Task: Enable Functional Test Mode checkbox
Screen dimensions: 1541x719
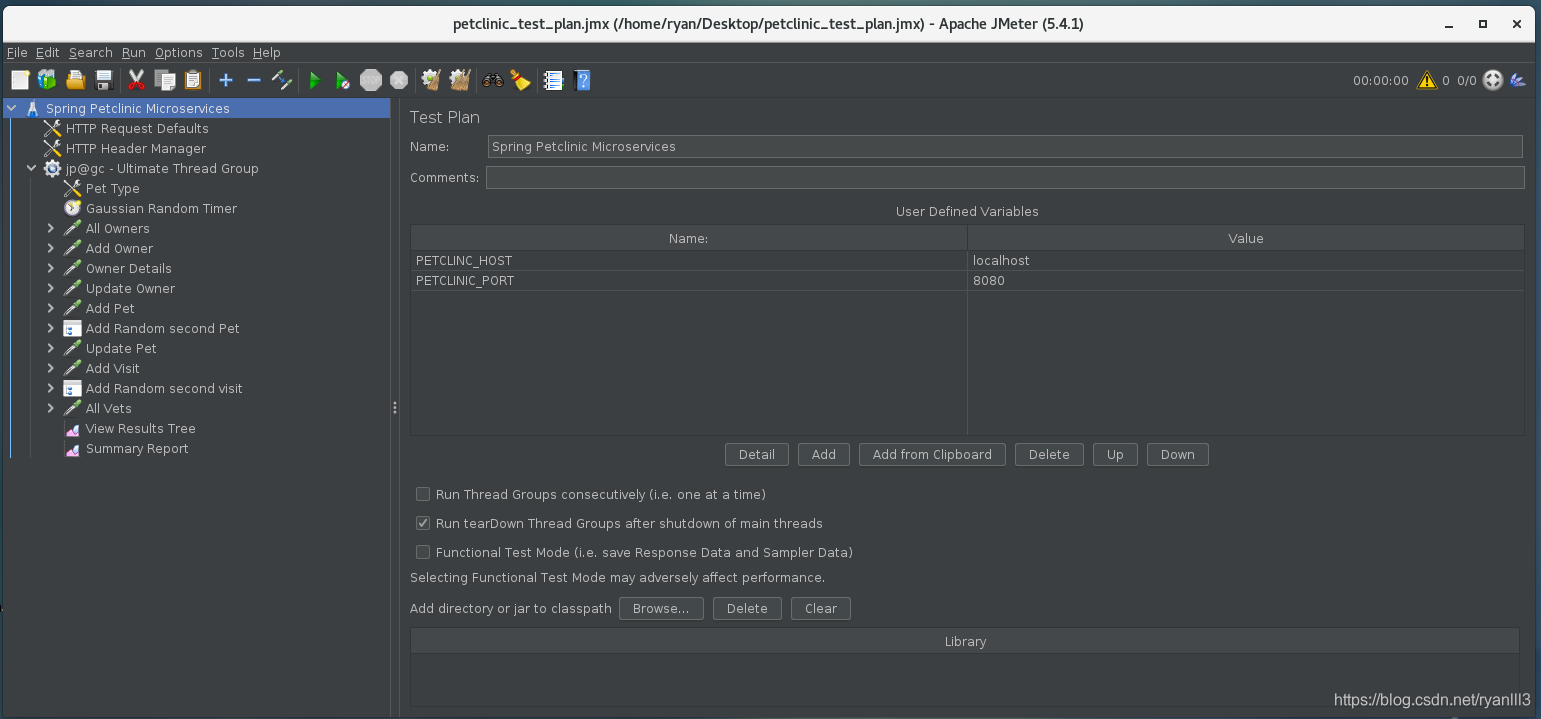Action: pyautogui.click(x=423, y=552)
